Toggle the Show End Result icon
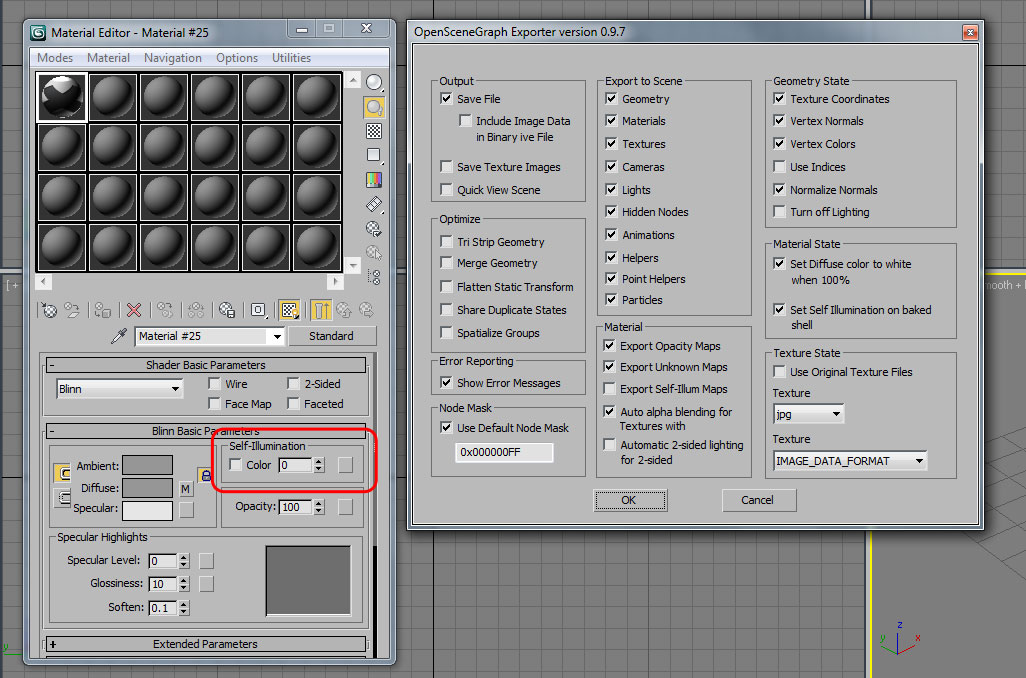The height and width of the screenshot is (678, 1026). click(321, 310)
